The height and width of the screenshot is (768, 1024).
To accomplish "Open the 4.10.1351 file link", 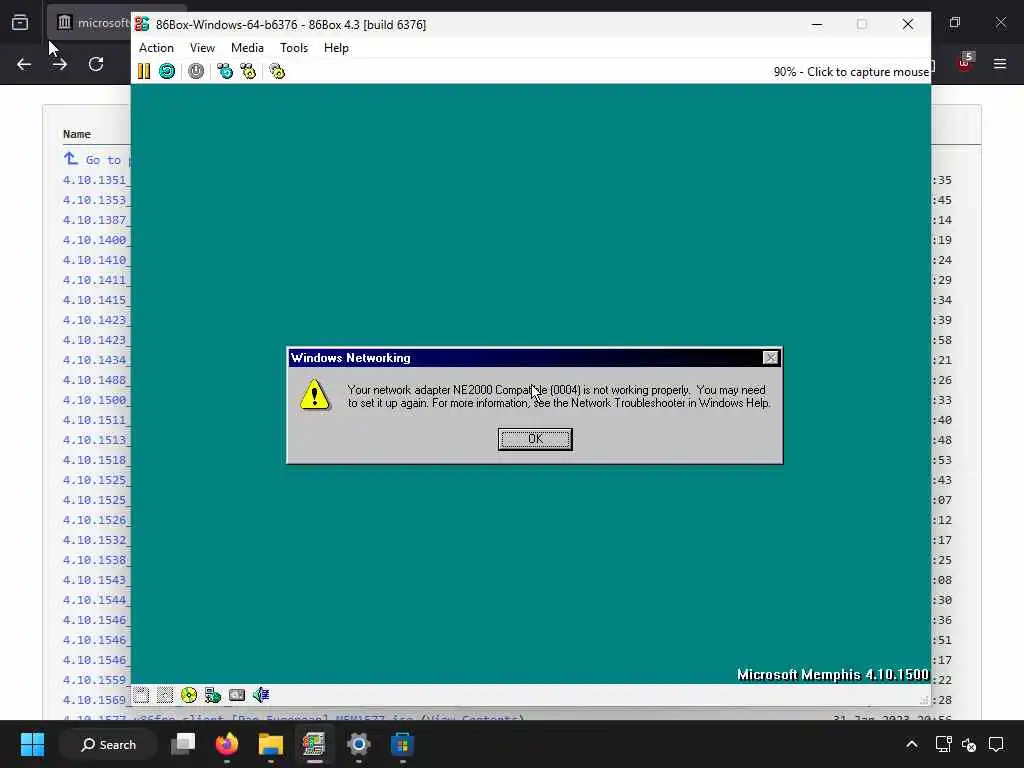I will pos(96,180).
